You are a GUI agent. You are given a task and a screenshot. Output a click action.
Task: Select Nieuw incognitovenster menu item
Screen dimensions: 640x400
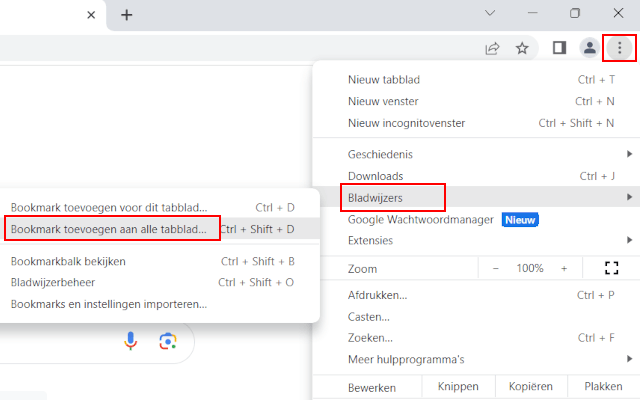pyautogui.click(x=408, y=123)
